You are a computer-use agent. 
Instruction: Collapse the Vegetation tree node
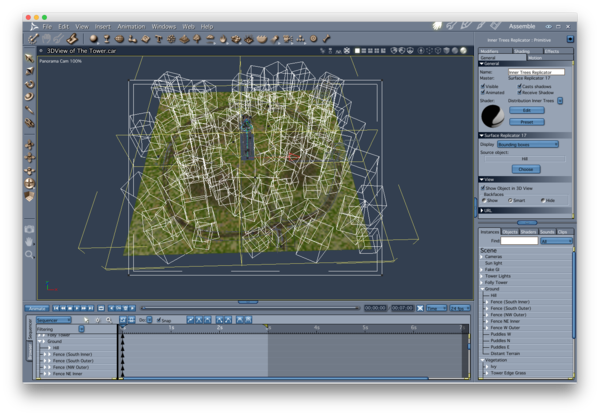483,360
